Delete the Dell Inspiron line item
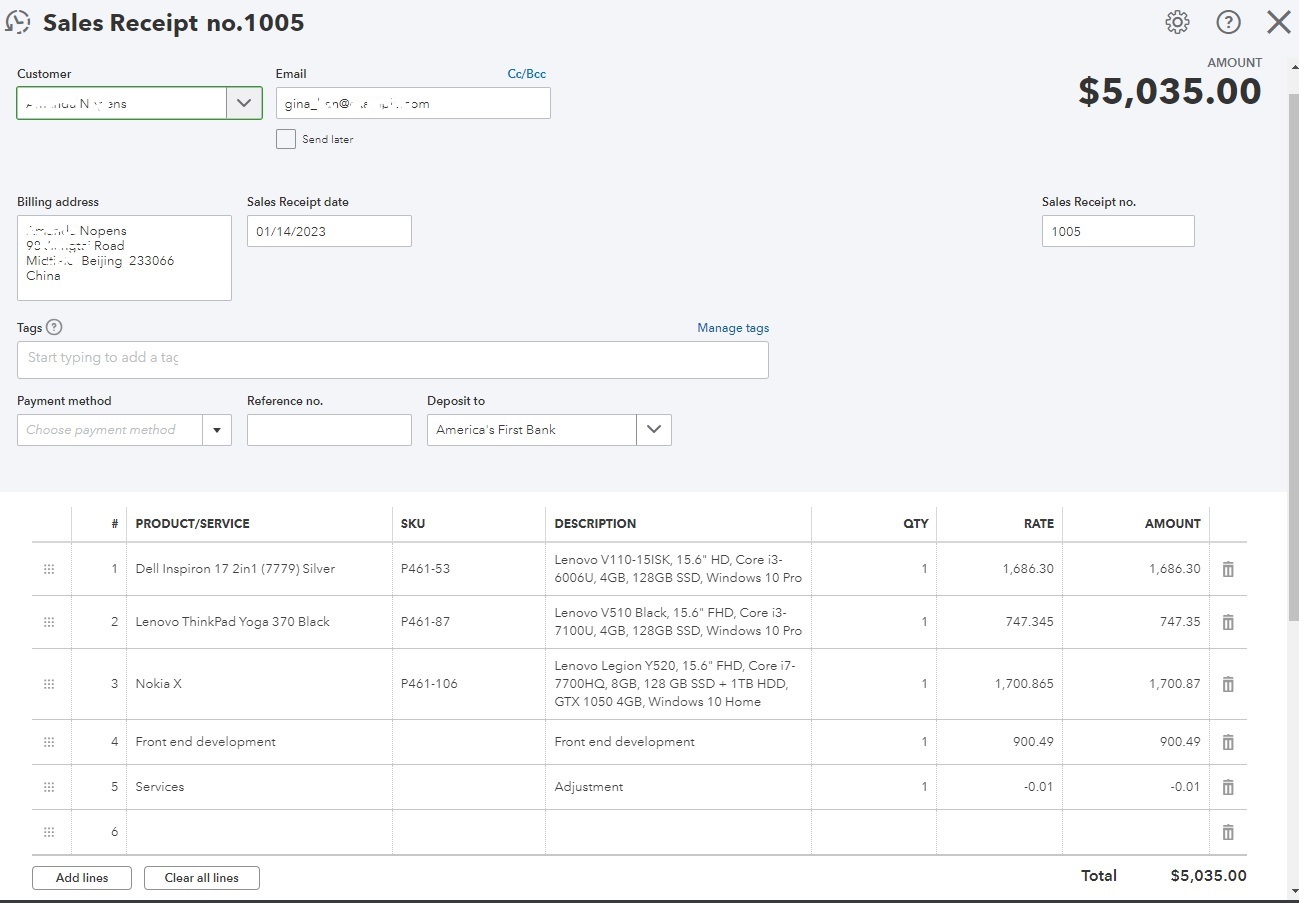1299x903 pixels. click(1228, 569)
